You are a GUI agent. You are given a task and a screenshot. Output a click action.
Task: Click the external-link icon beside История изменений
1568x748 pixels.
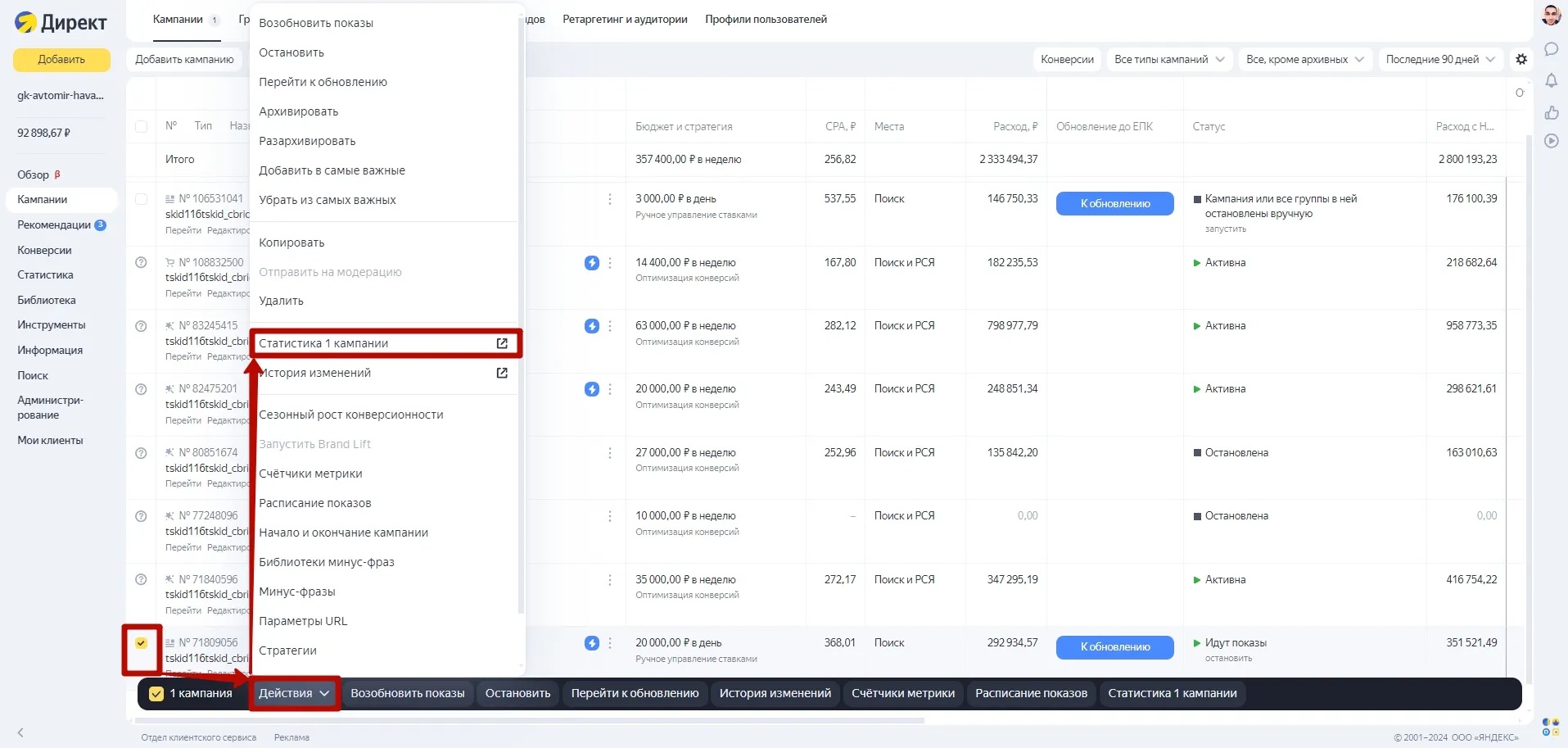[502, 373]
